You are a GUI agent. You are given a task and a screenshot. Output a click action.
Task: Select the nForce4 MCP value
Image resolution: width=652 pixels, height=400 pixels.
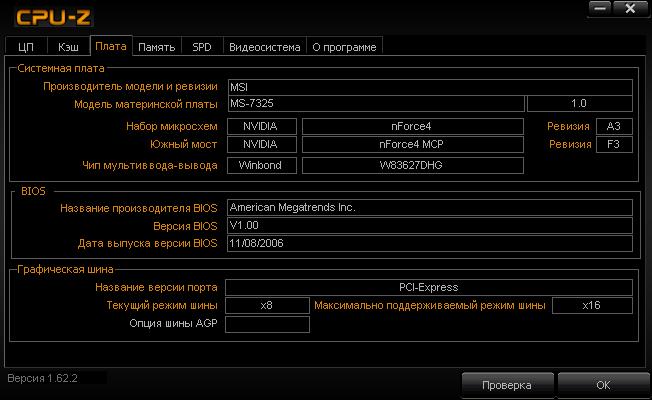click(412, 144)
